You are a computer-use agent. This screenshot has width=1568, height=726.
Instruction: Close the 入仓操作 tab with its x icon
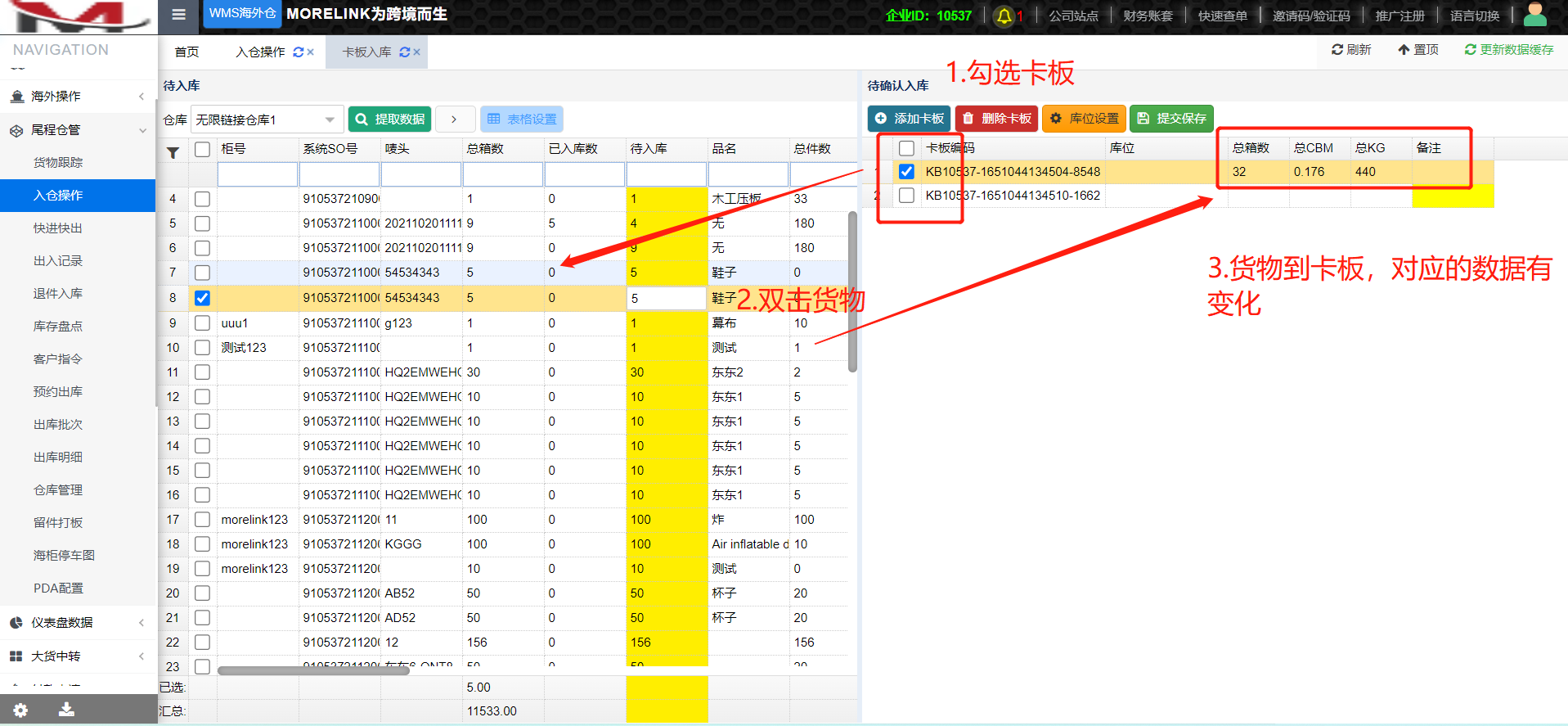pyautogui.click(x=311, y=52)
